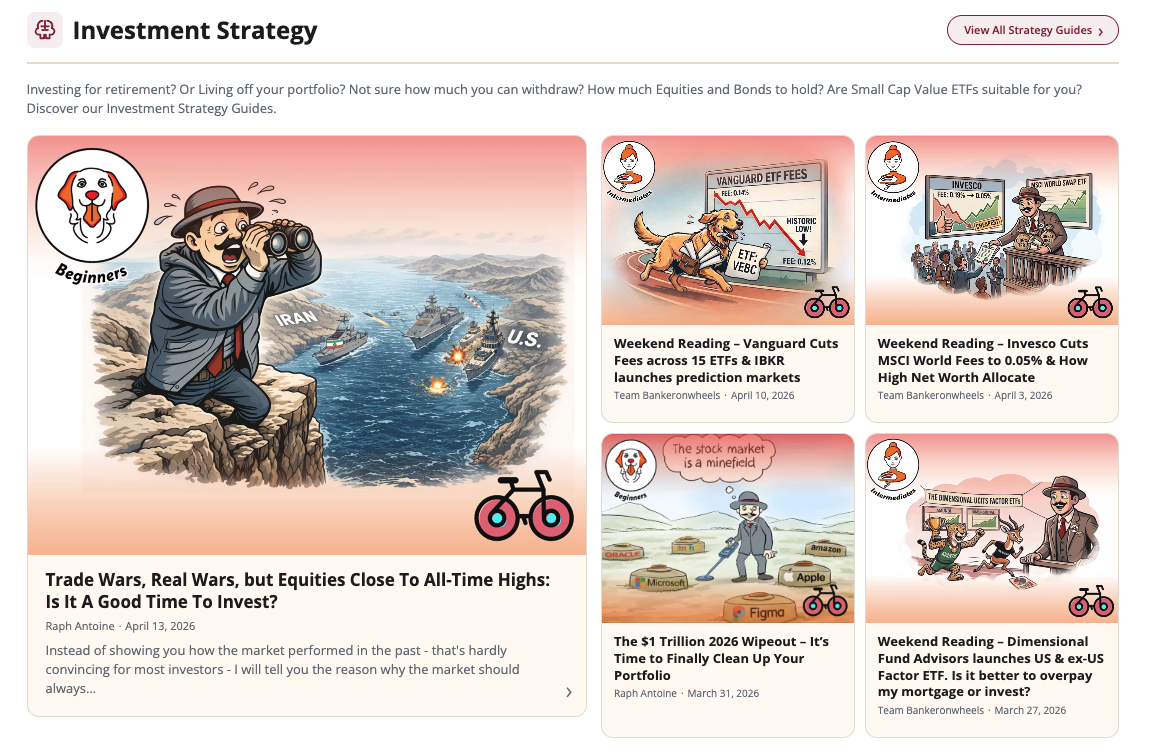Viewport: 1157px width, 756px height.
Task: Open Dimensional Fund Advisors article title
Action: coord(991,667)
